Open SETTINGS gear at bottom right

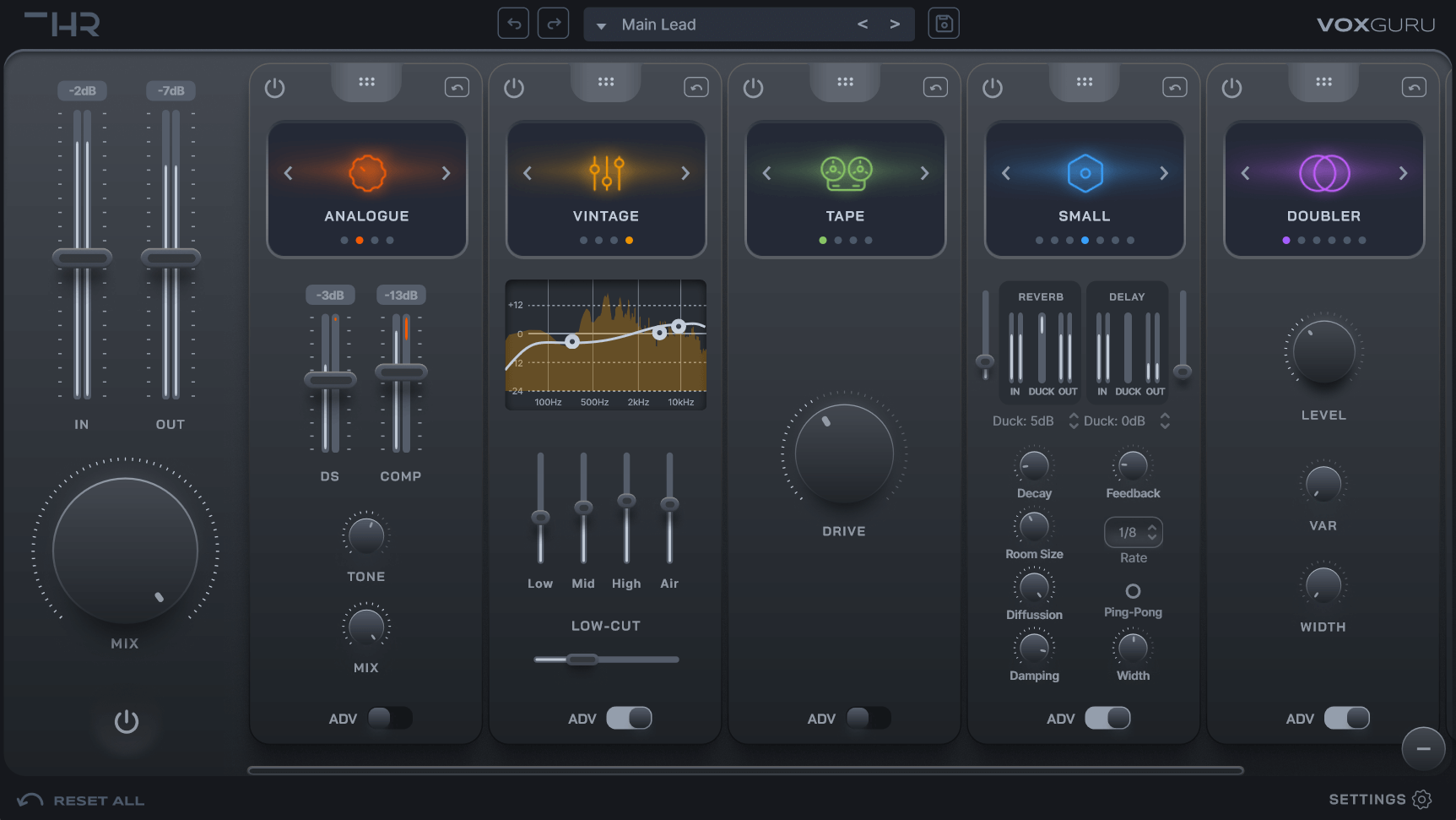(1422, 799)
